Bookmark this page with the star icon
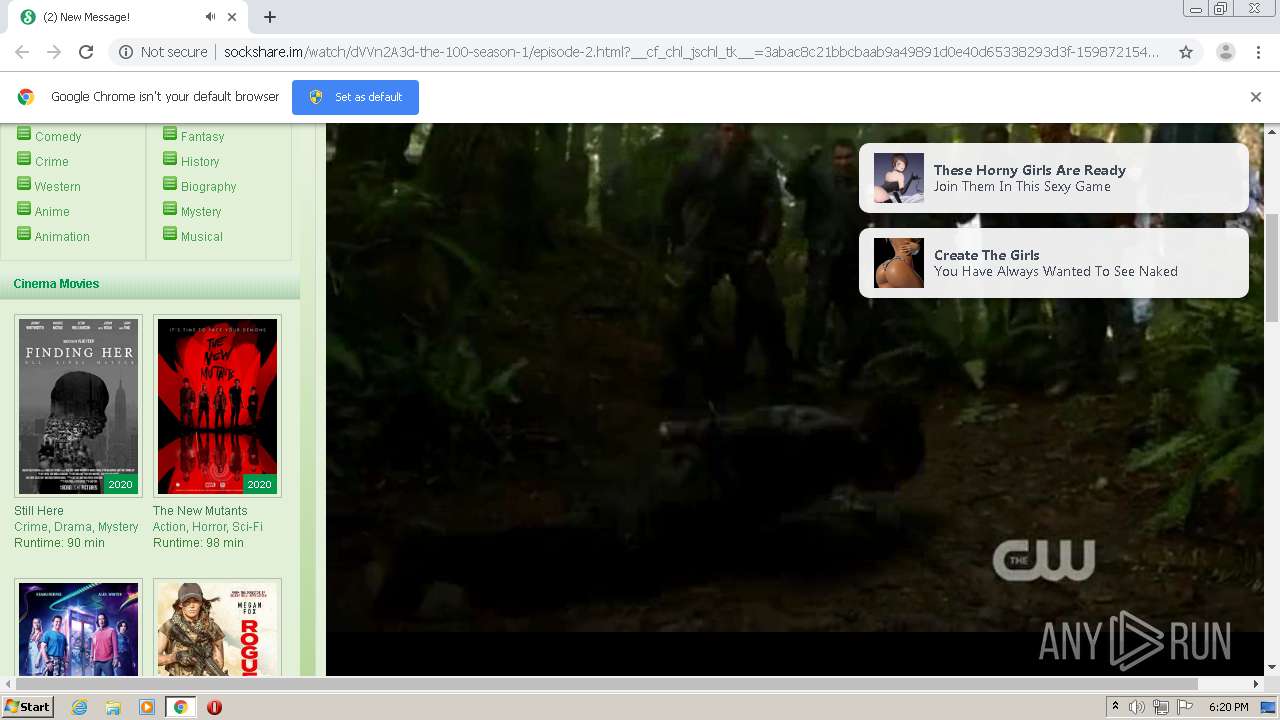1280x720 pixels. point(1186,52)
